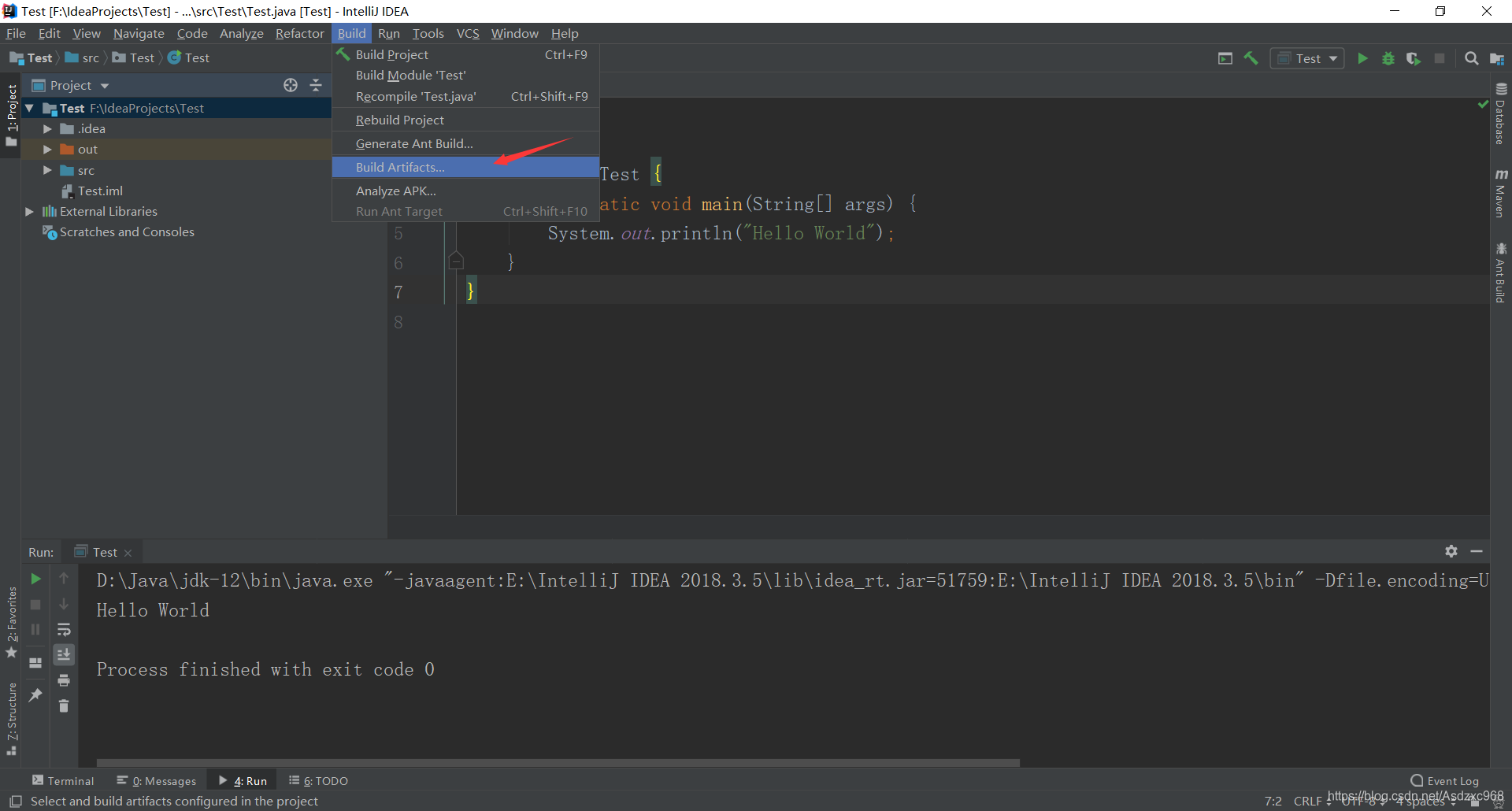Toggle soft-wrap in Run console
Viewport: 1512px width, 811px height.
64,629
